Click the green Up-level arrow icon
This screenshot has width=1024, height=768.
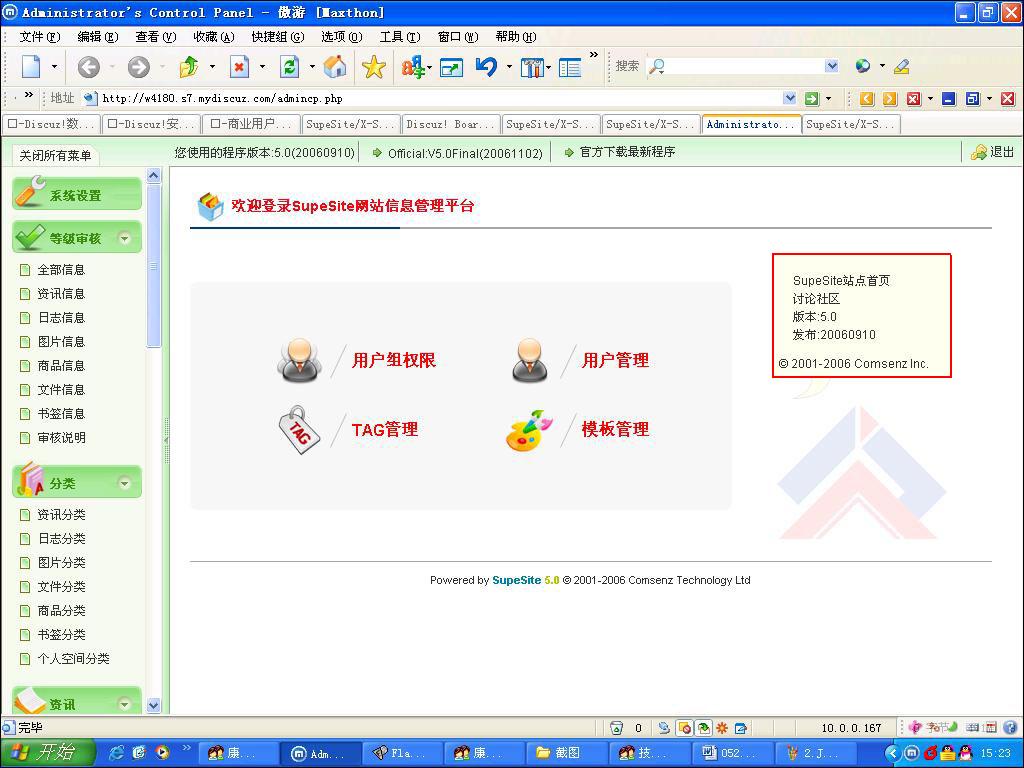click(x=189, y=67)
